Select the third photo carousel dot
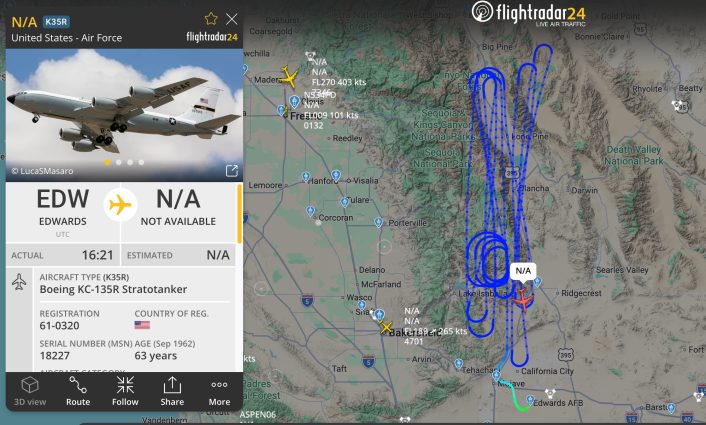The height and width of the screenshot is (425, 706). pos(130,162)
